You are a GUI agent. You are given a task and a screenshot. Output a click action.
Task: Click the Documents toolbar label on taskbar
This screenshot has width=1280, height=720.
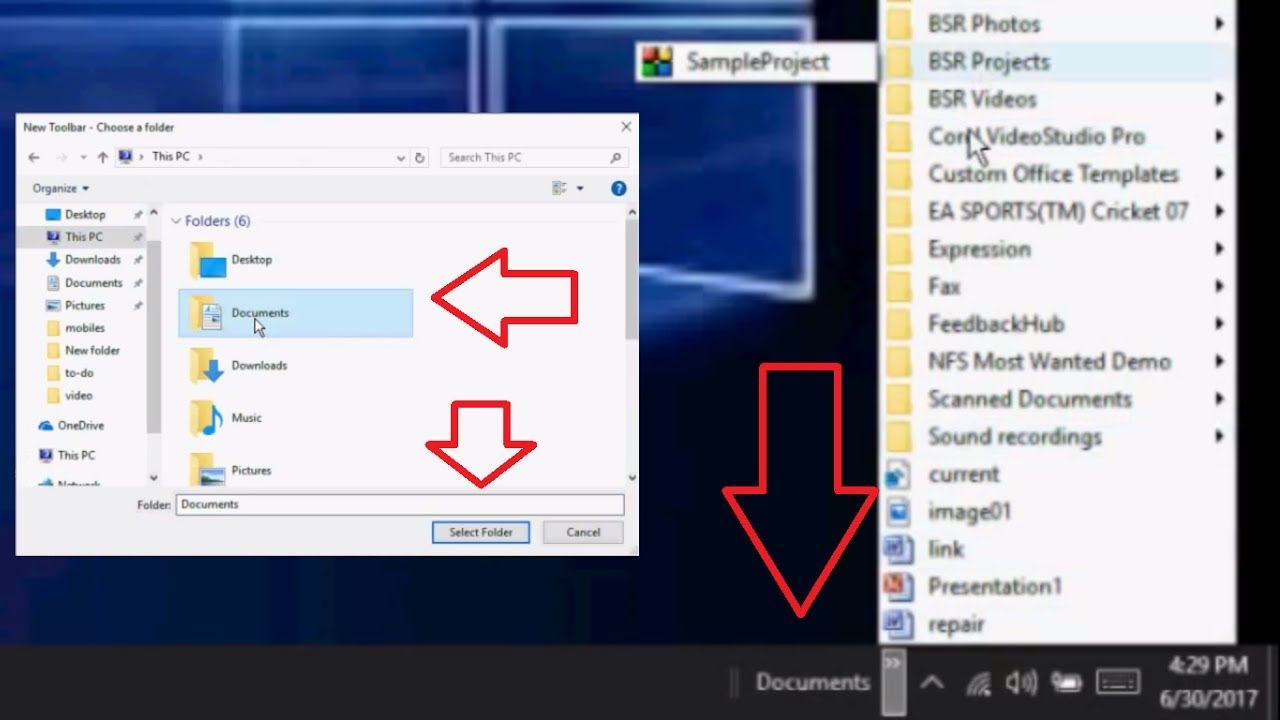tap(813, 682)
